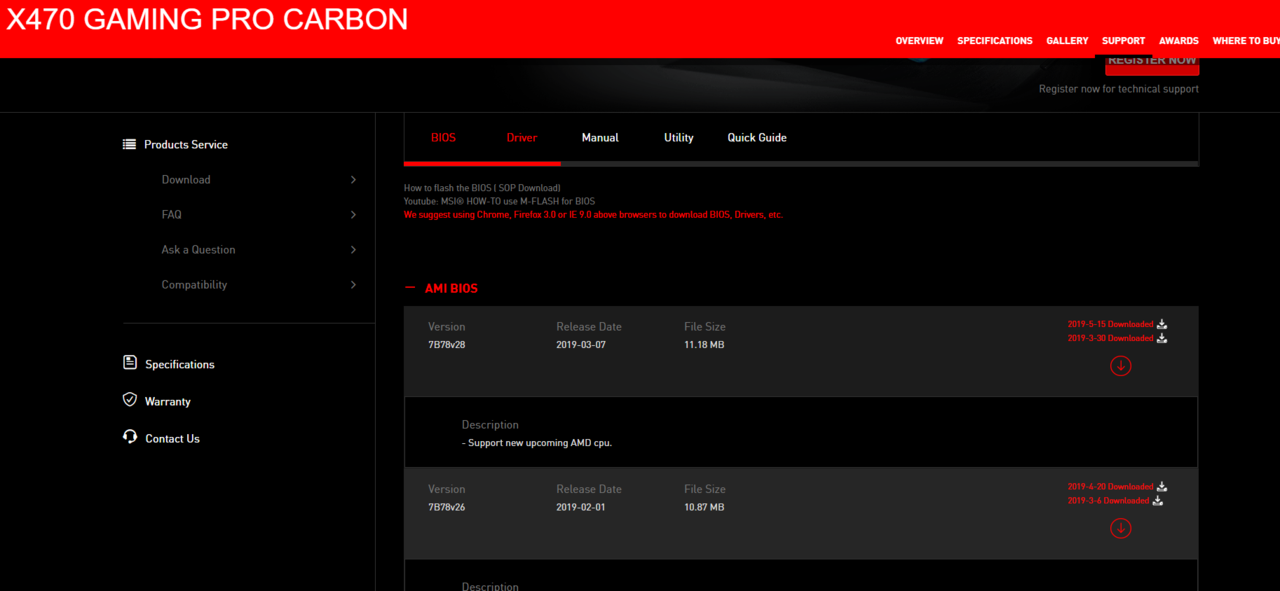Image resolution: width=1280 pixels, height=591 pixels.
Task: Click the 2019-4-20 Downloaded link
Action: 1110,487
